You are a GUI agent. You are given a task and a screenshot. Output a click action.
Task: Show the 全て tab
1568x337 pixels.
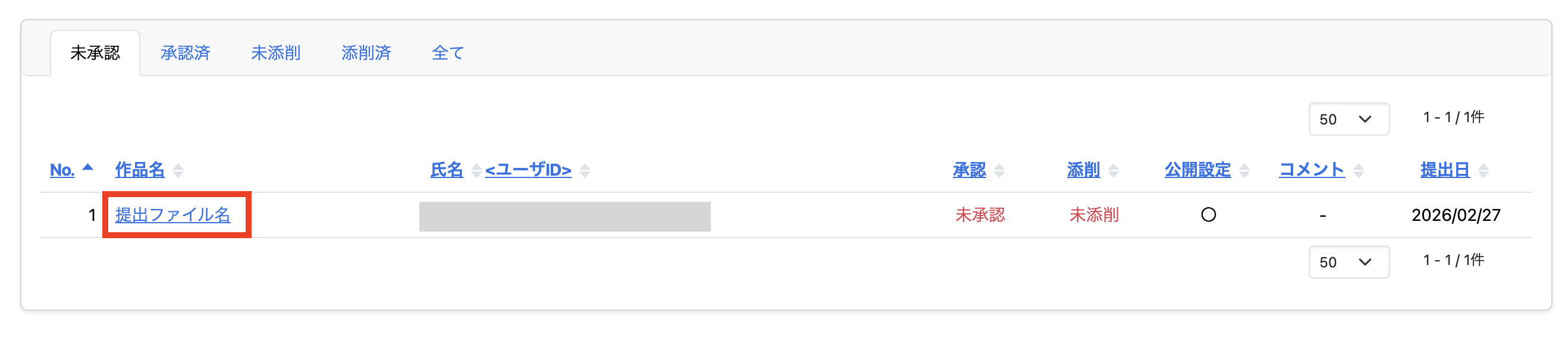[x=447, y=53]
